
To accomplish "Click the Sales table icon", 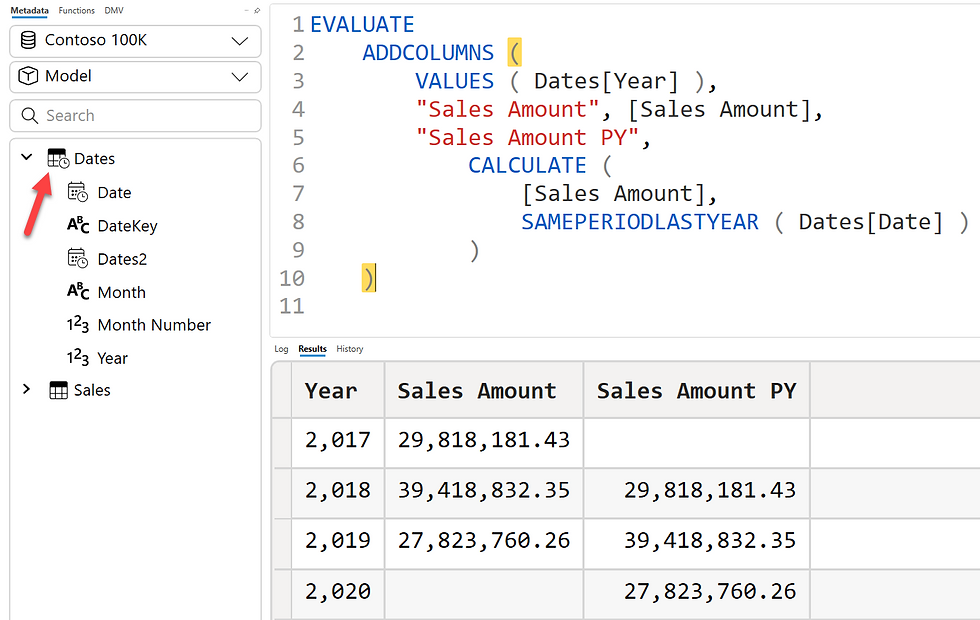I will [x=58, y=391].
